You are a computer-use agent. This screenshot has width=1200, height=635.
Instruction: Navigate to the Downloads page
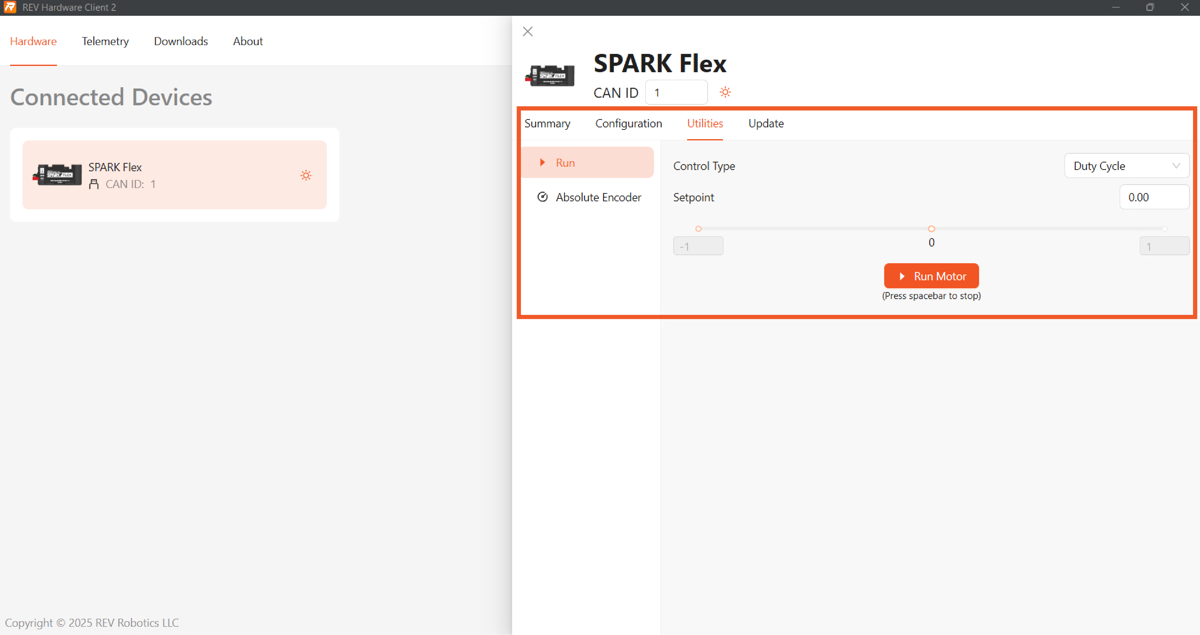pyautogui.click(x=181, y=42)
